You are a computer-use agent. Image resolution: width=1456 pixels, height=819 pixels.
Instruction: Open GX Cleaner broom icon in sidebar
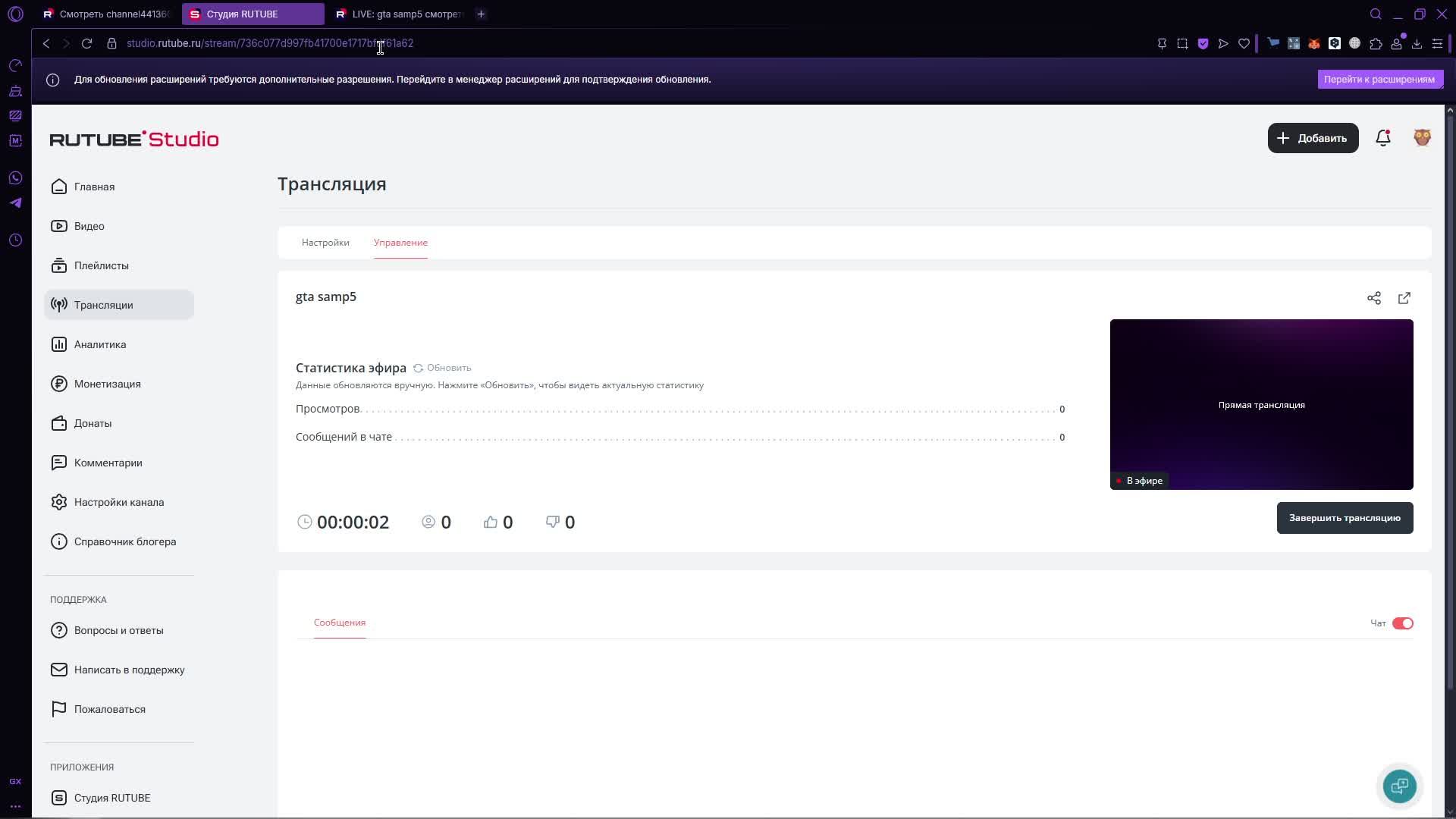point(15,91)
